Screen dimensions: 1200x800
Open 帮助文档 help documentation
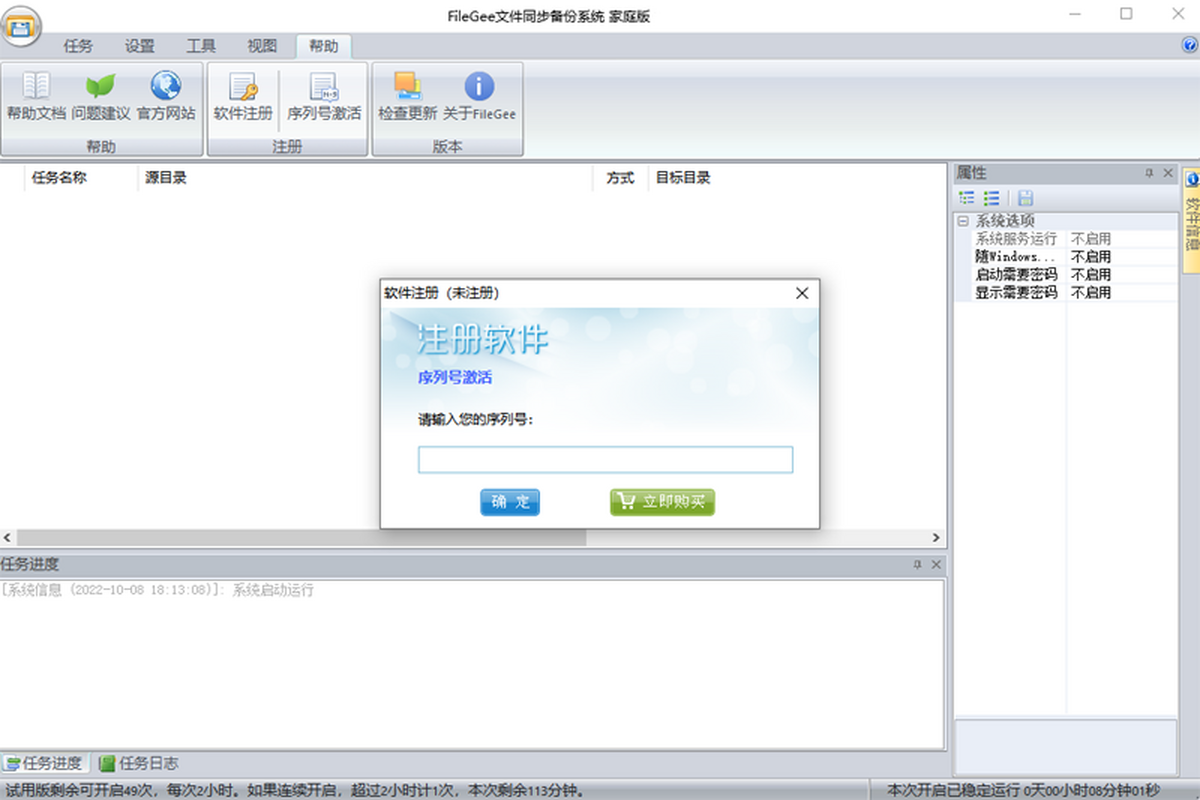[36, 97]
